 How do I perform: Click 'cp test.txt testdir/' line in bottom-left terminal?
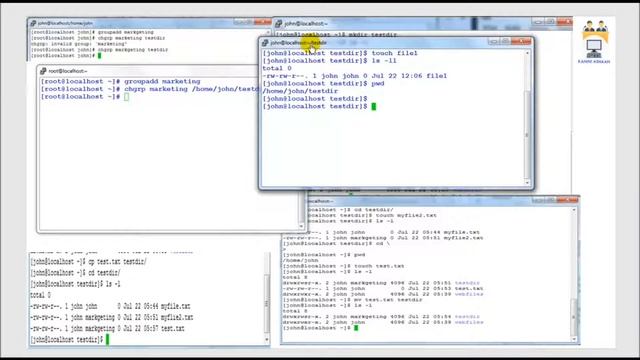(89, 262)
